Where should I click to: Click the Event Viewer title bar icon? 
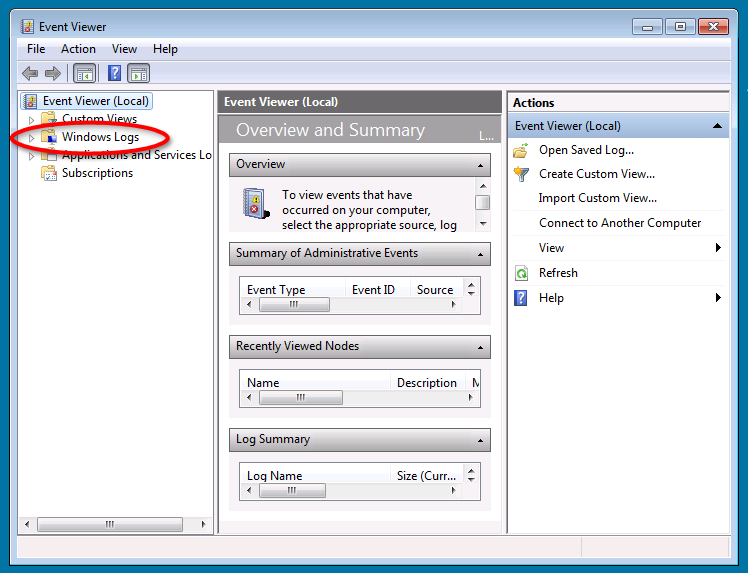coord(27,27)
